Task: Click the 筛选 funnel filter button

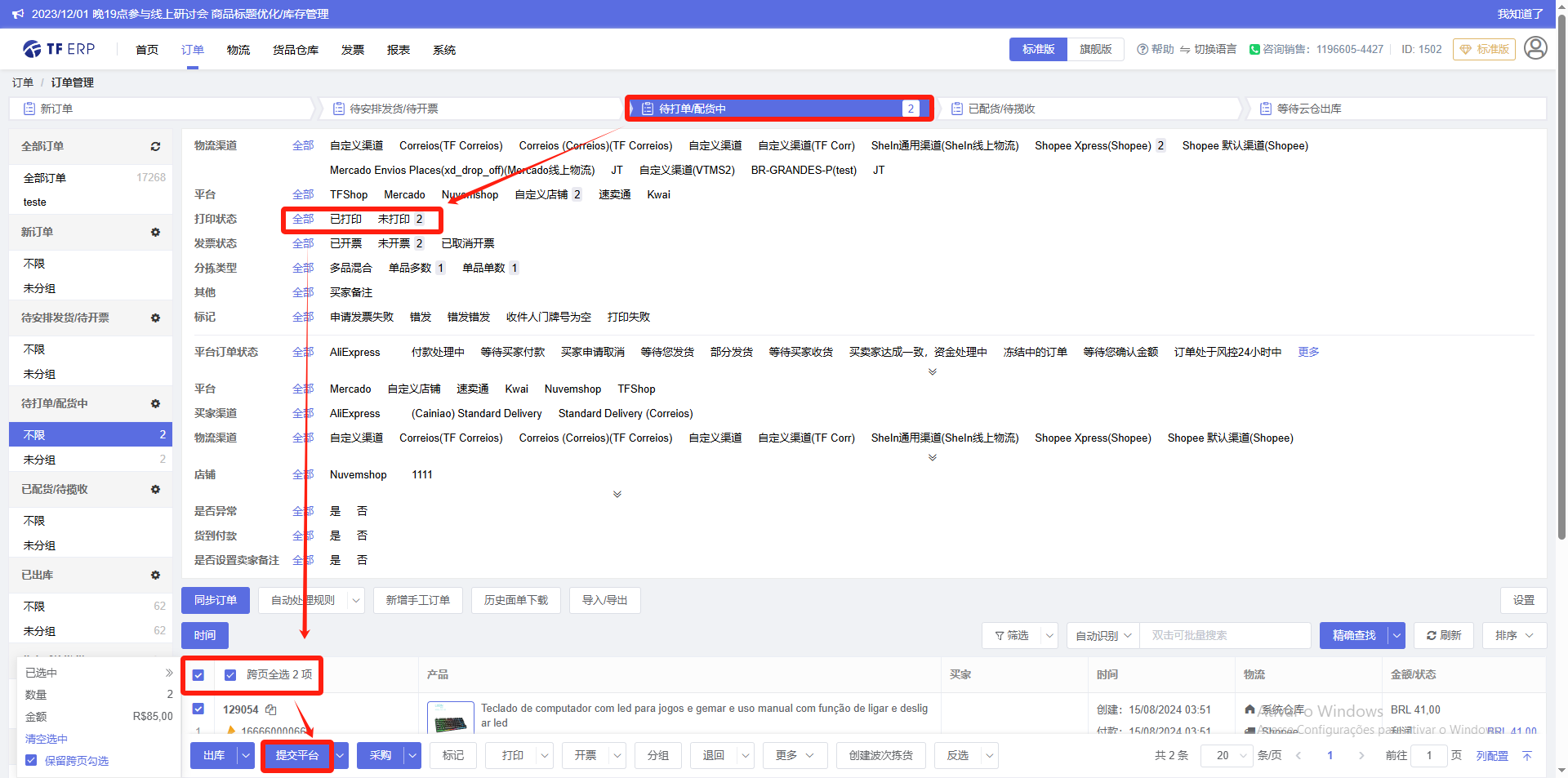Action: [1012, 635]
